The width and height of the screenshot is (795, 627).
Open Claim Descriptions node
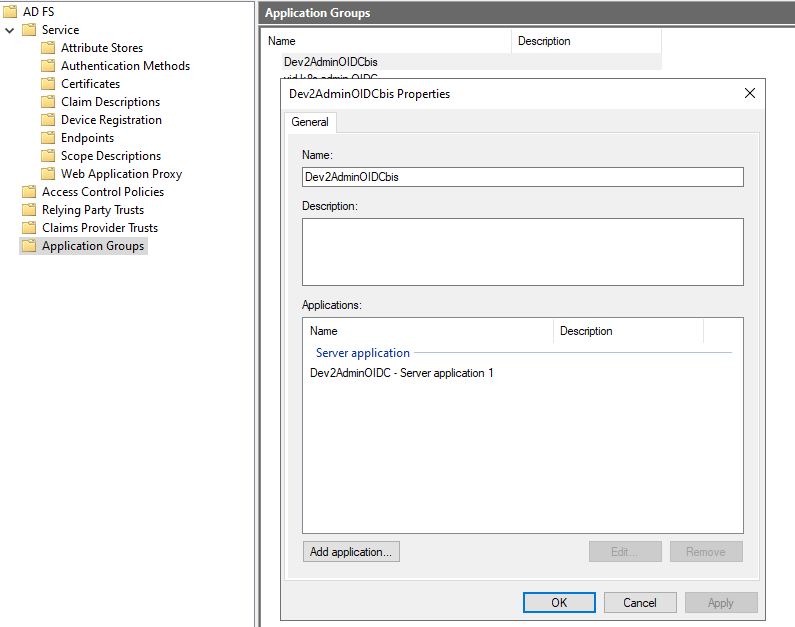pyautogui.click(x=111, y=101)
